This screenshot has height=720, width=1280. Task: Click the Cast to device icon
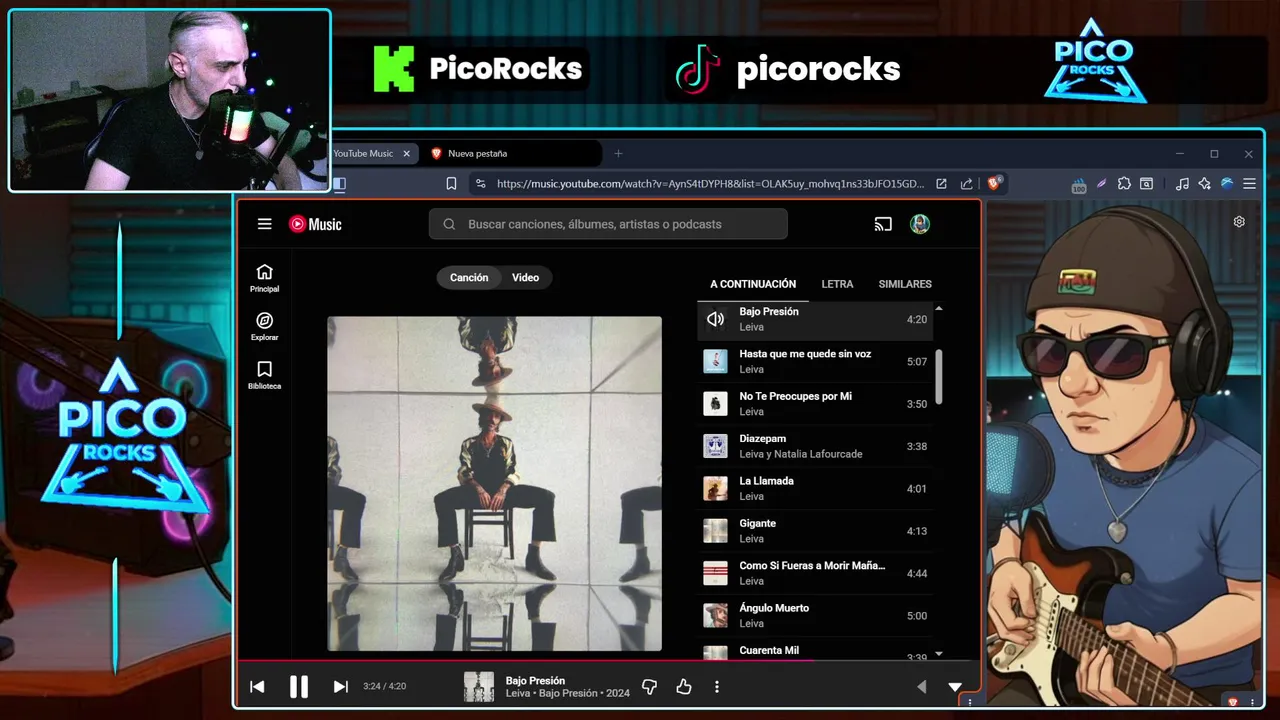(x=883, y=224)
